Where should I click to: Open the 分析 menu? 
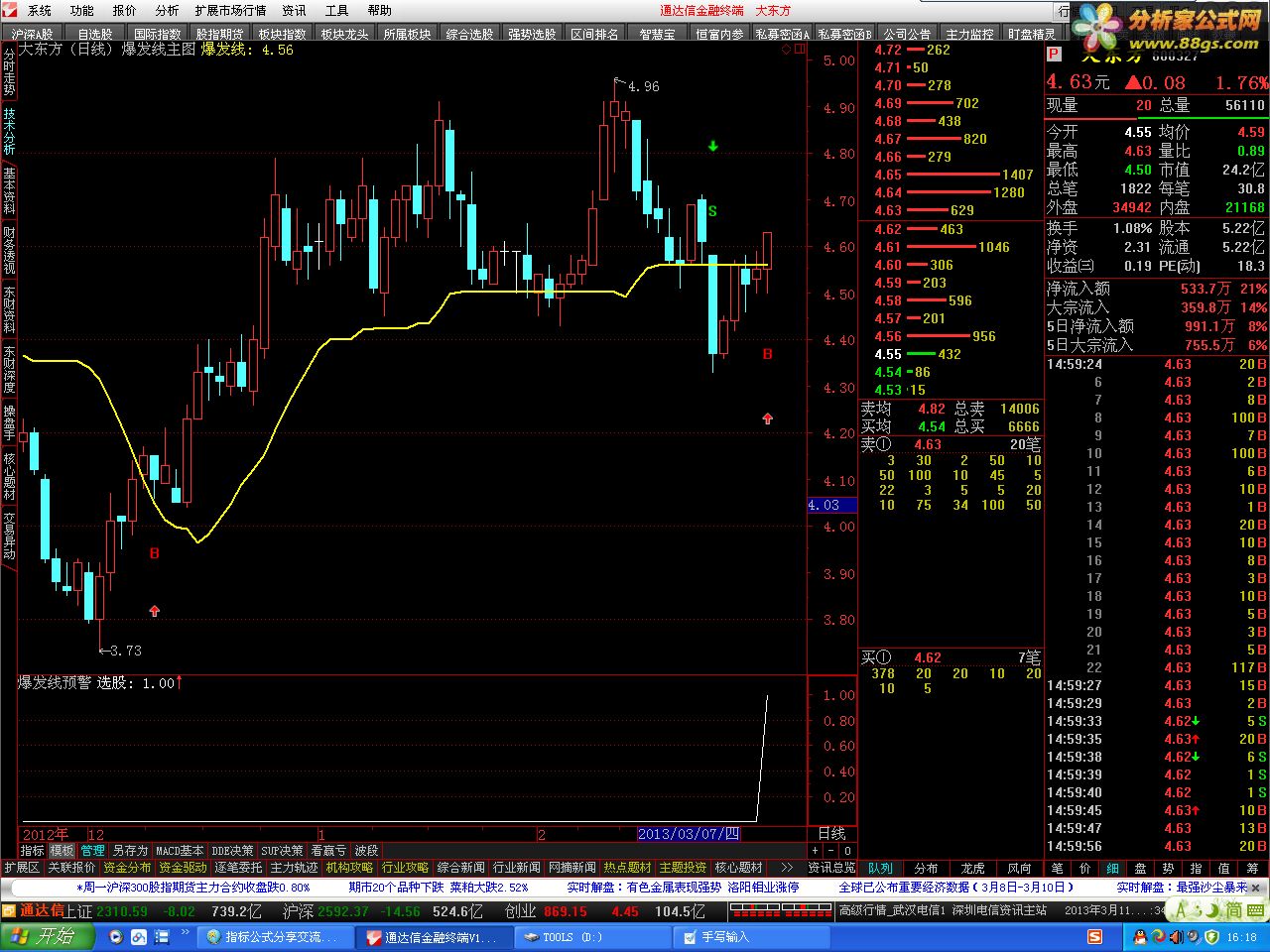167,10
